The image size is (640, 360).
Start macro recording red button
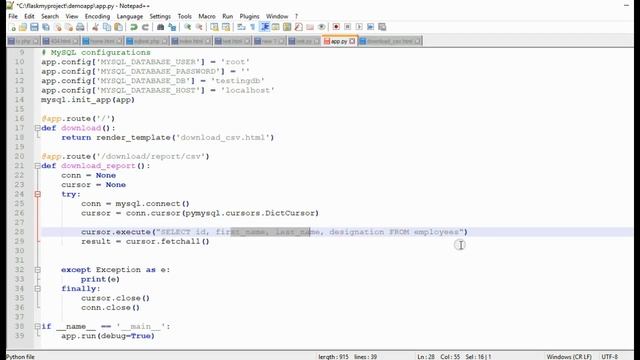click(336, 27)
